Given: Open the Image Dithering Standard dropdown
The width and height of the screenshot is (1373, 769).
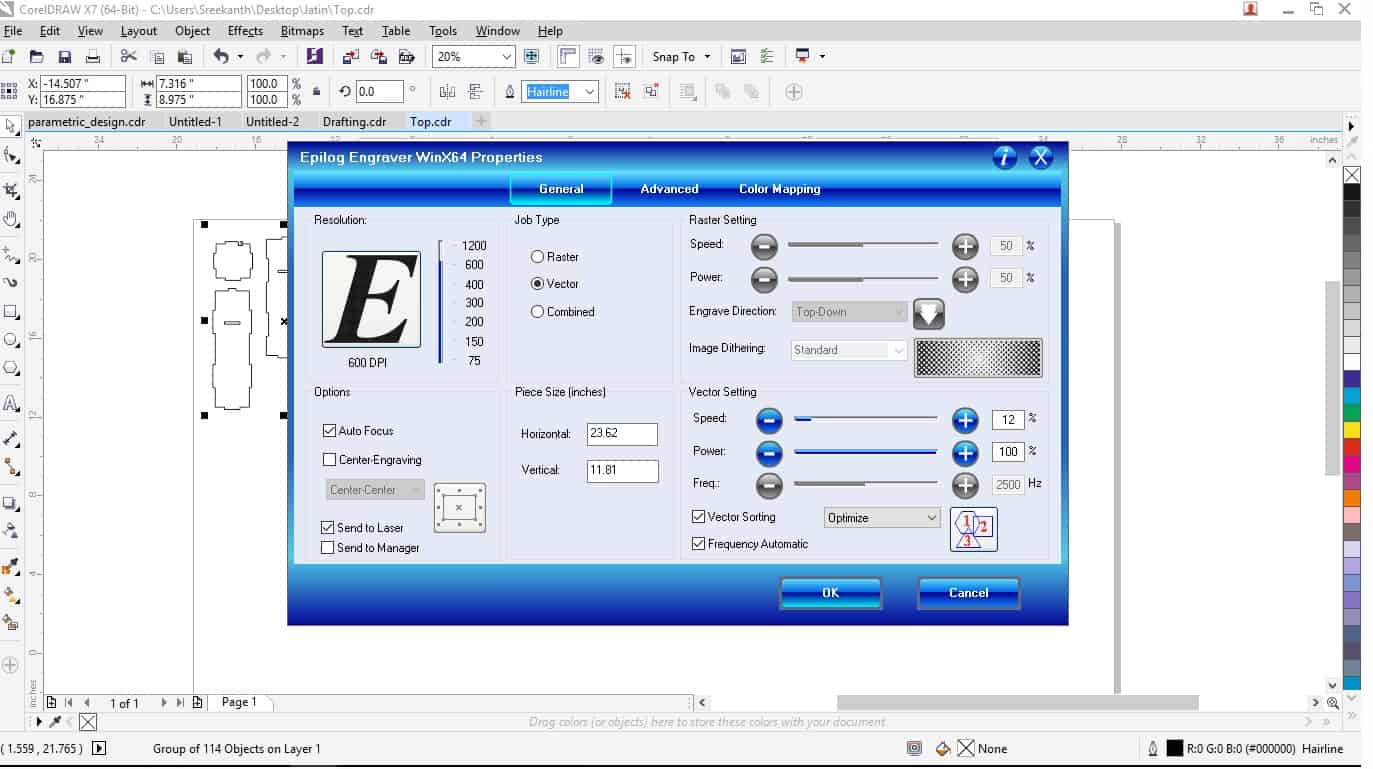Looking at the screenshot, I should click(x=850, y=350).
